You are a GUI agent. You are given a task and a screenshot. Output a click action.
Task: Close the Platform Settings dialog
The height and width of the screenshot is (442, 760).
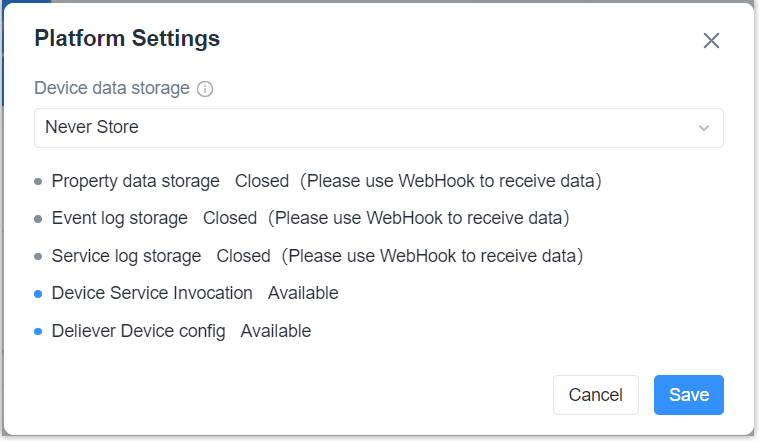[711, 41]
